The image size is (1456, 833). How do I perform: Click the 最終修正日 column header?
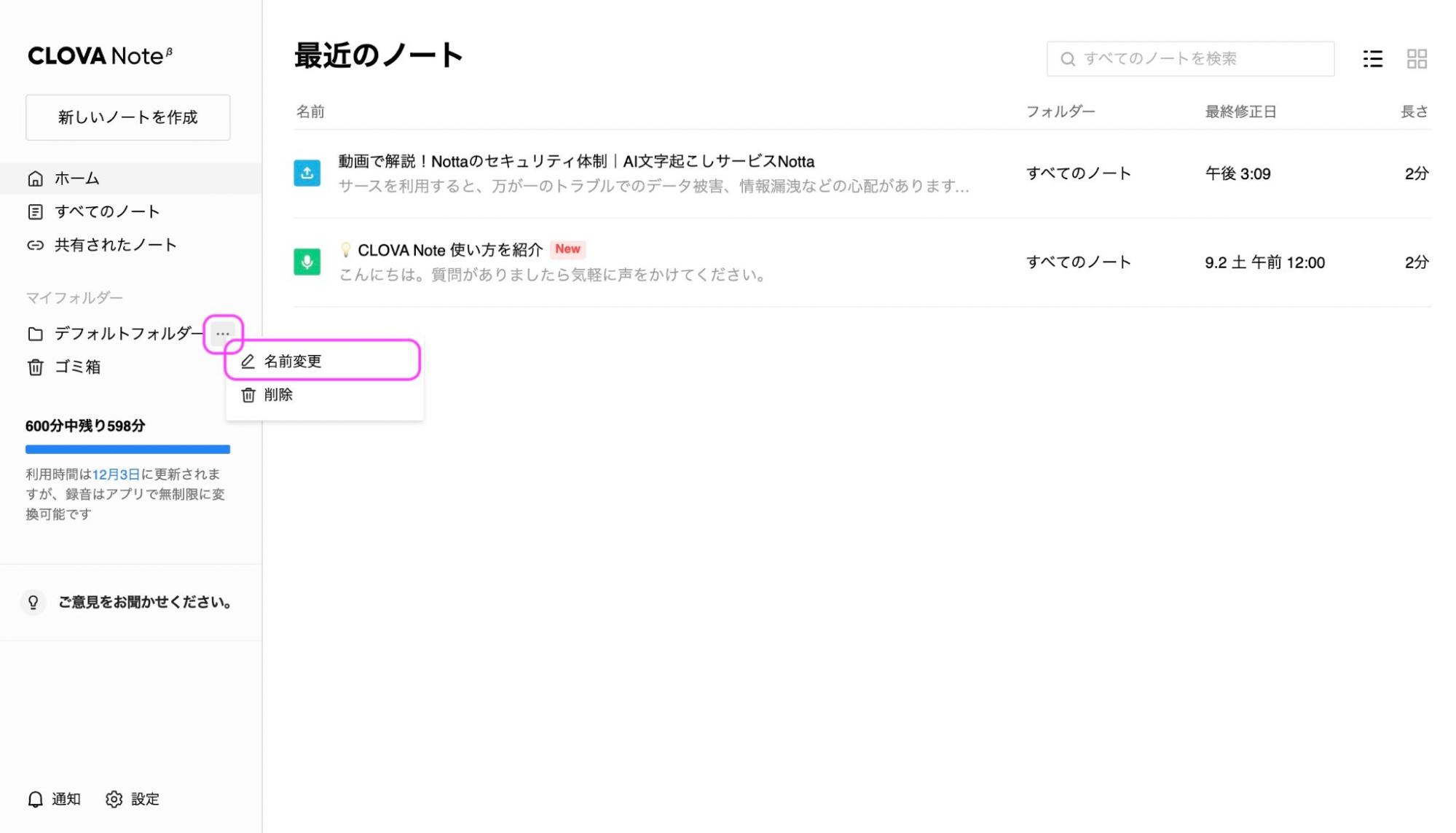1240,112
